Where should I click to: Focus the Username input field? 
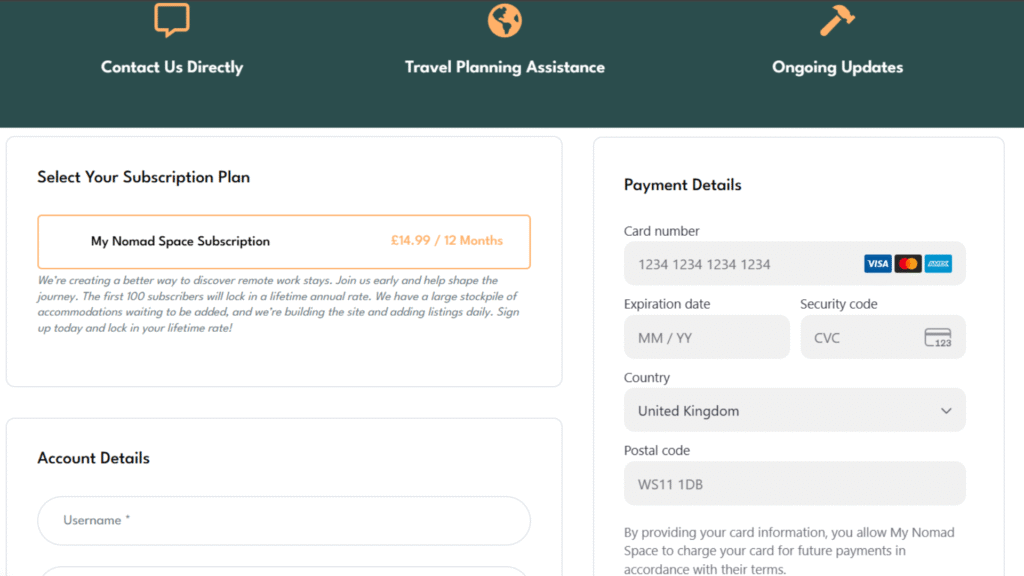click(284, 521)
